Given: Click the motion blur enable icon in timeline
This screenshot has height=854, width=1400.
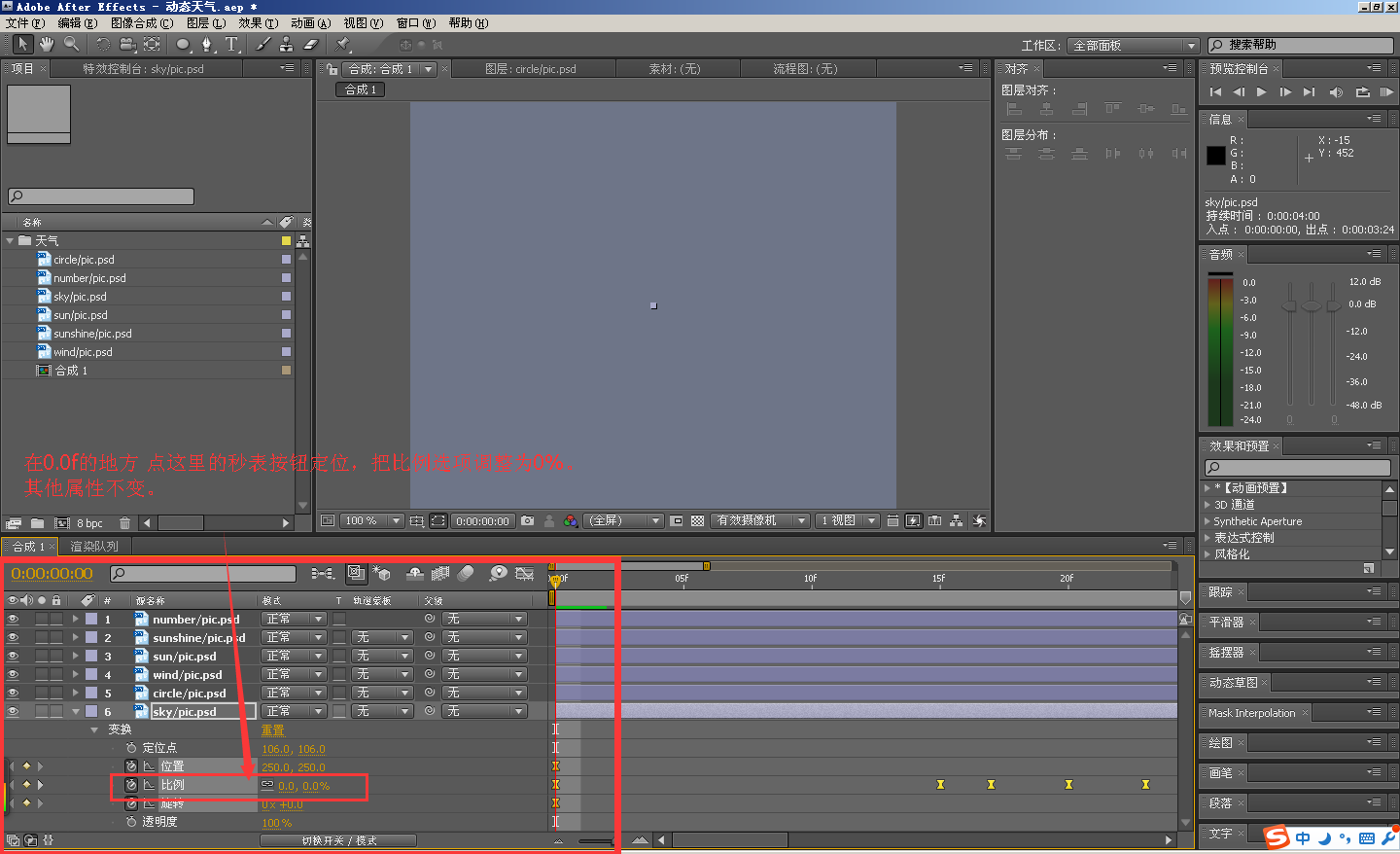Looking at the screenshot, I should [467, 574].
